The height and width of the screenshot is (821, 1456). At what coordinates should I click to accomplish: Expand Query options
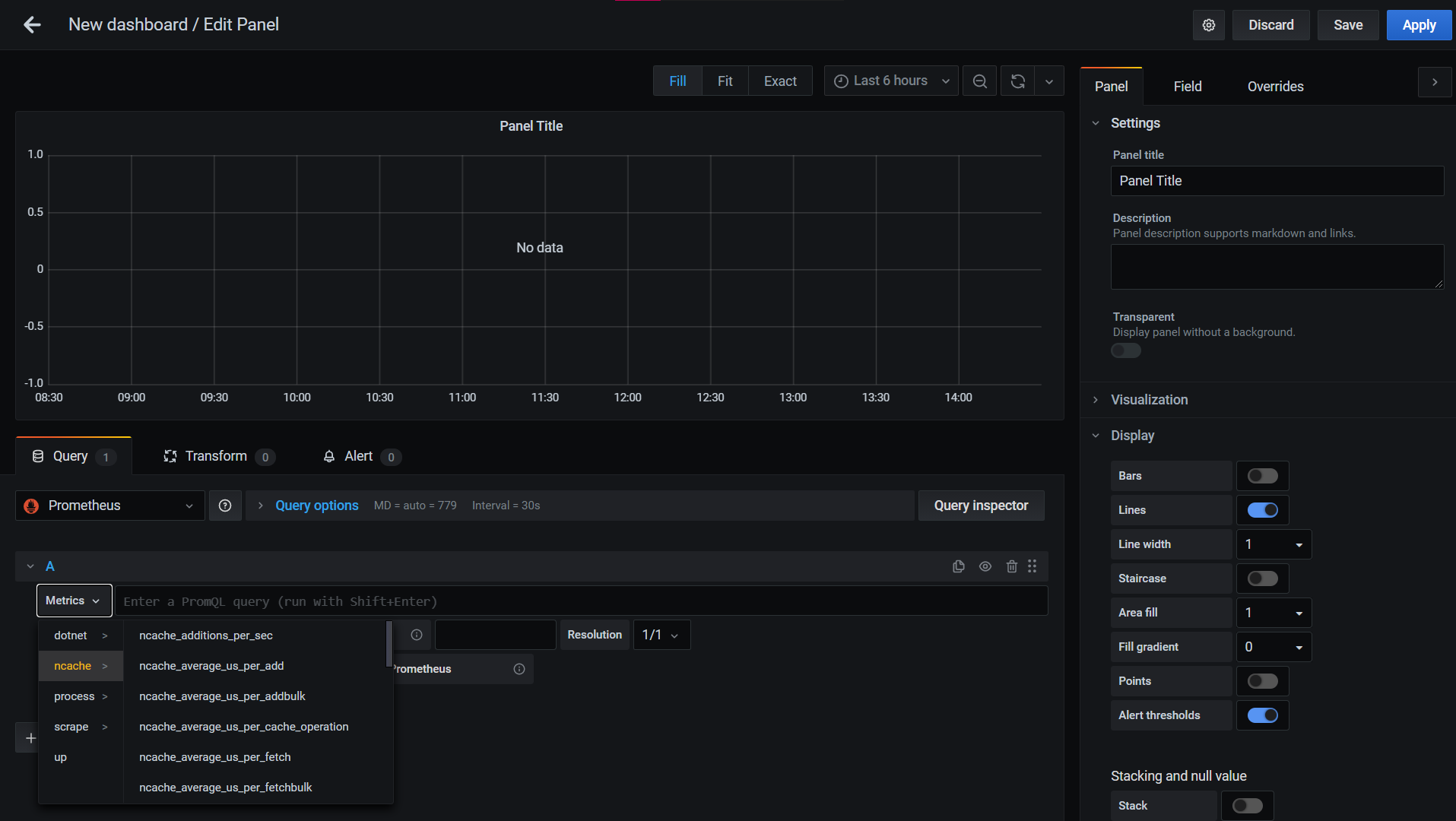(316, 506)
